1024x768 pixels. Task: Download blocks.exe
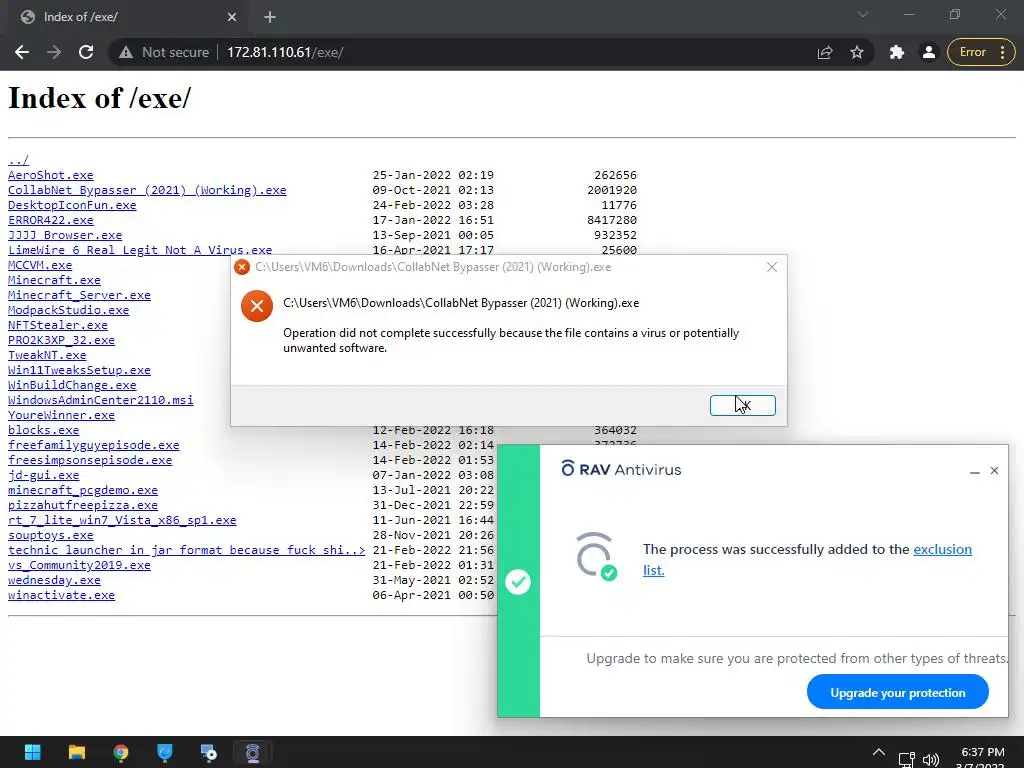[x=44, y=430]
